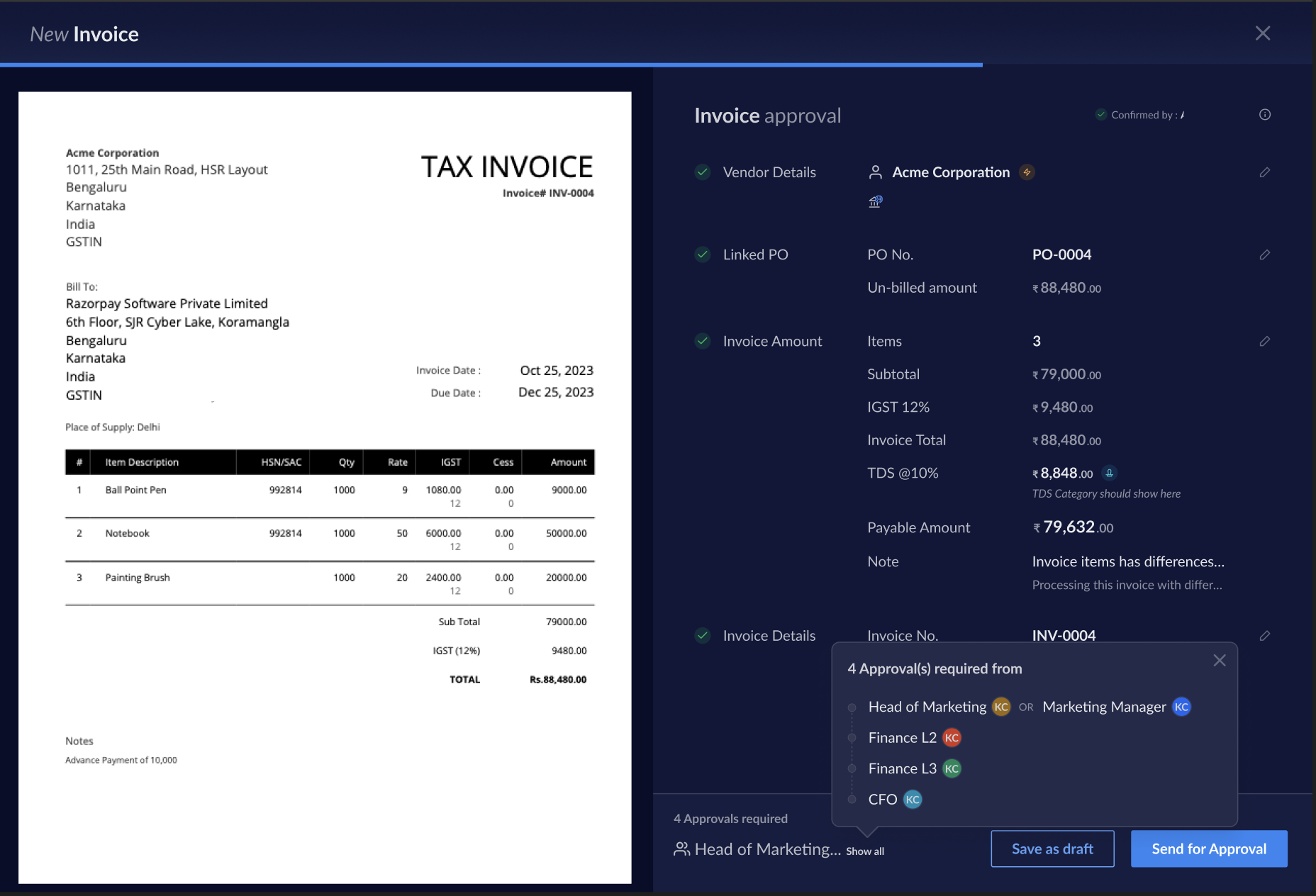
Task: Edit Vendor Details with the pencil icon
Action: pyautogui.click(x=1264, y=172)
